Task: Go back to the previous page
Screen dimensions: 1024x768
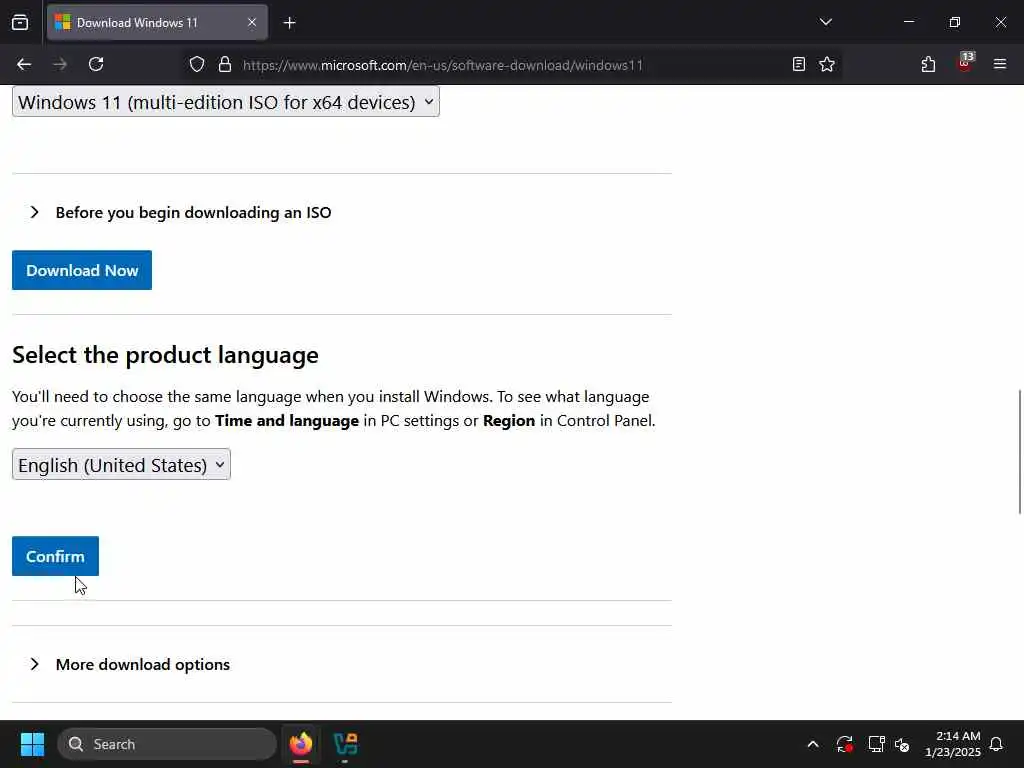Action: [24, 64]
